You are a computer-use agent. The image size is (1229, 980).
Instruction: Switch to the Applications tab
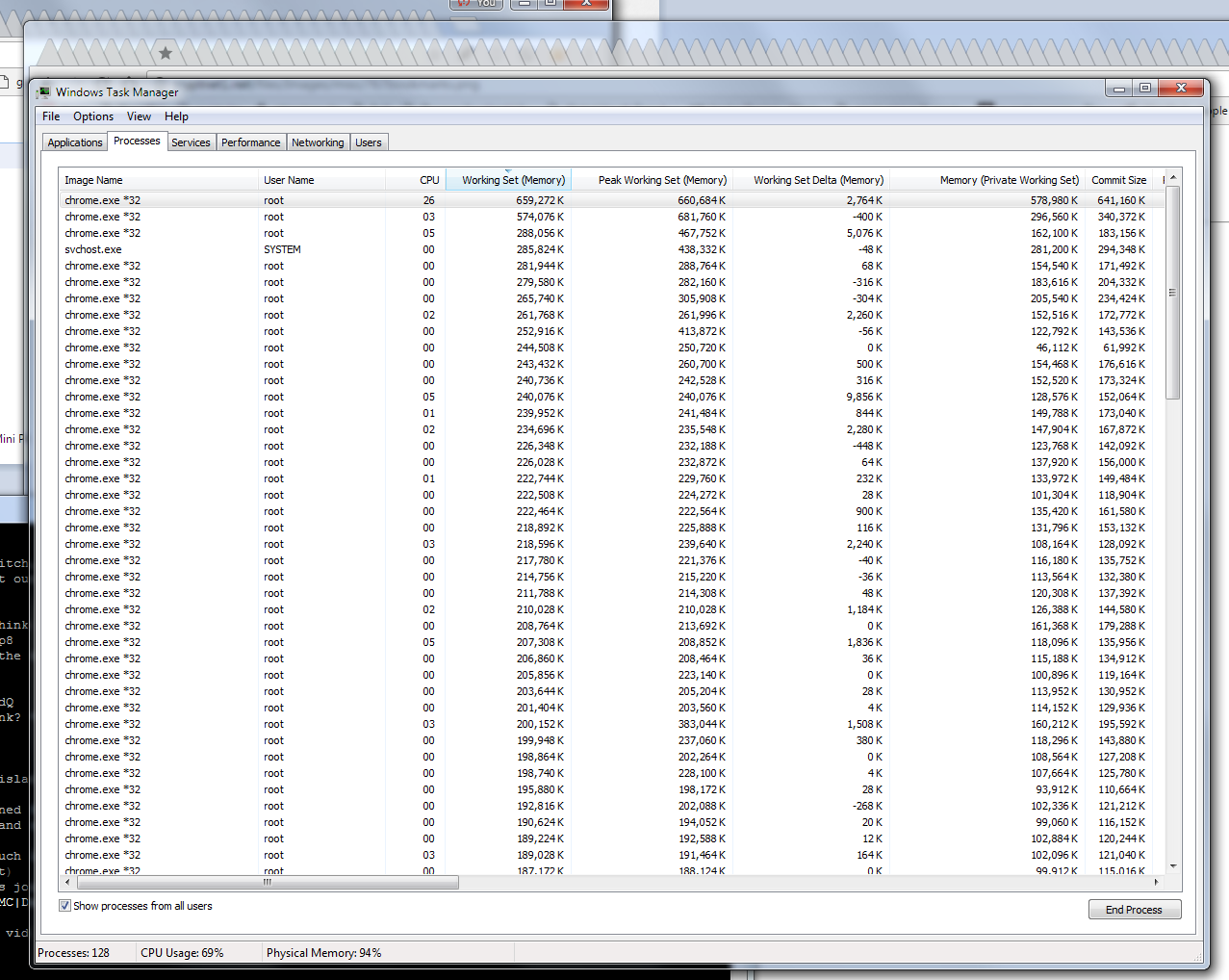[75, 142]
